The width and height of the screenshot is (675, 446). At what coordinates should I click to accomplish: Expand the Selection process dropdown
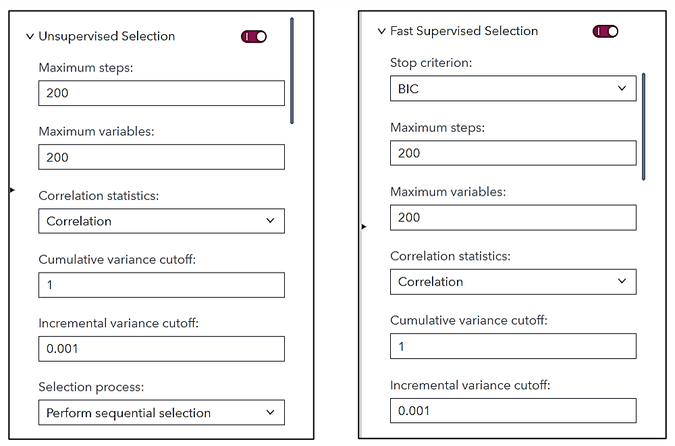pyautogui.click(x=161, y=412)
